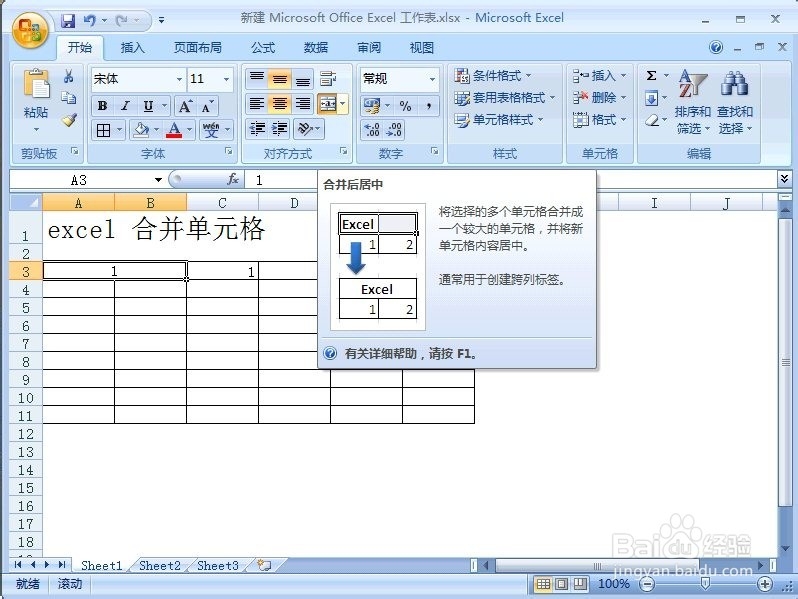Screen dimensions: 798x599
Task: Switch to the 公式 ribbon tab
Action: [x=263, y=48]
